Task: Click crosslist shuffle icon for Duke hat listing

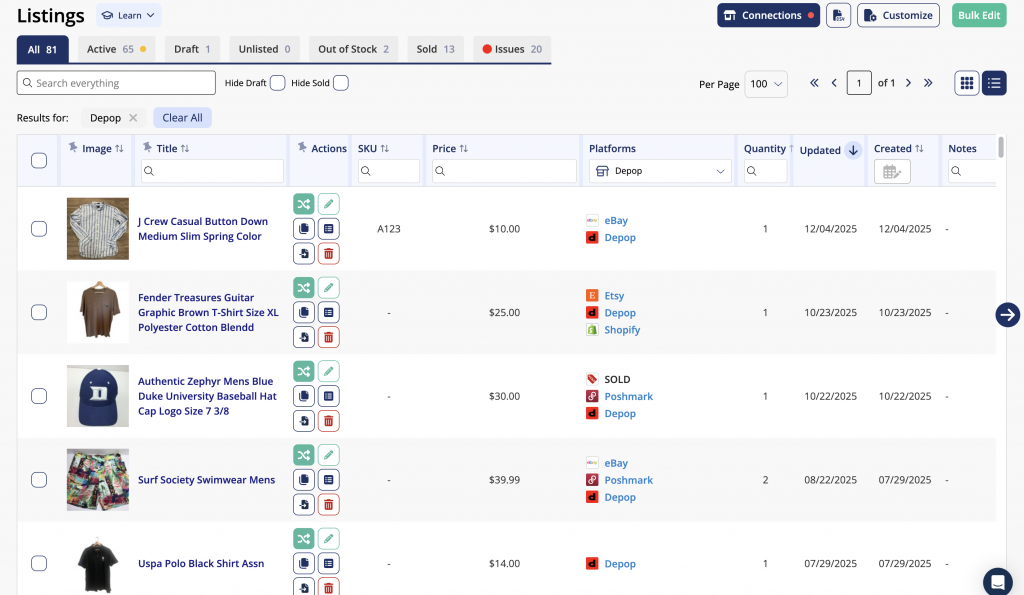Action: point(303,371)
